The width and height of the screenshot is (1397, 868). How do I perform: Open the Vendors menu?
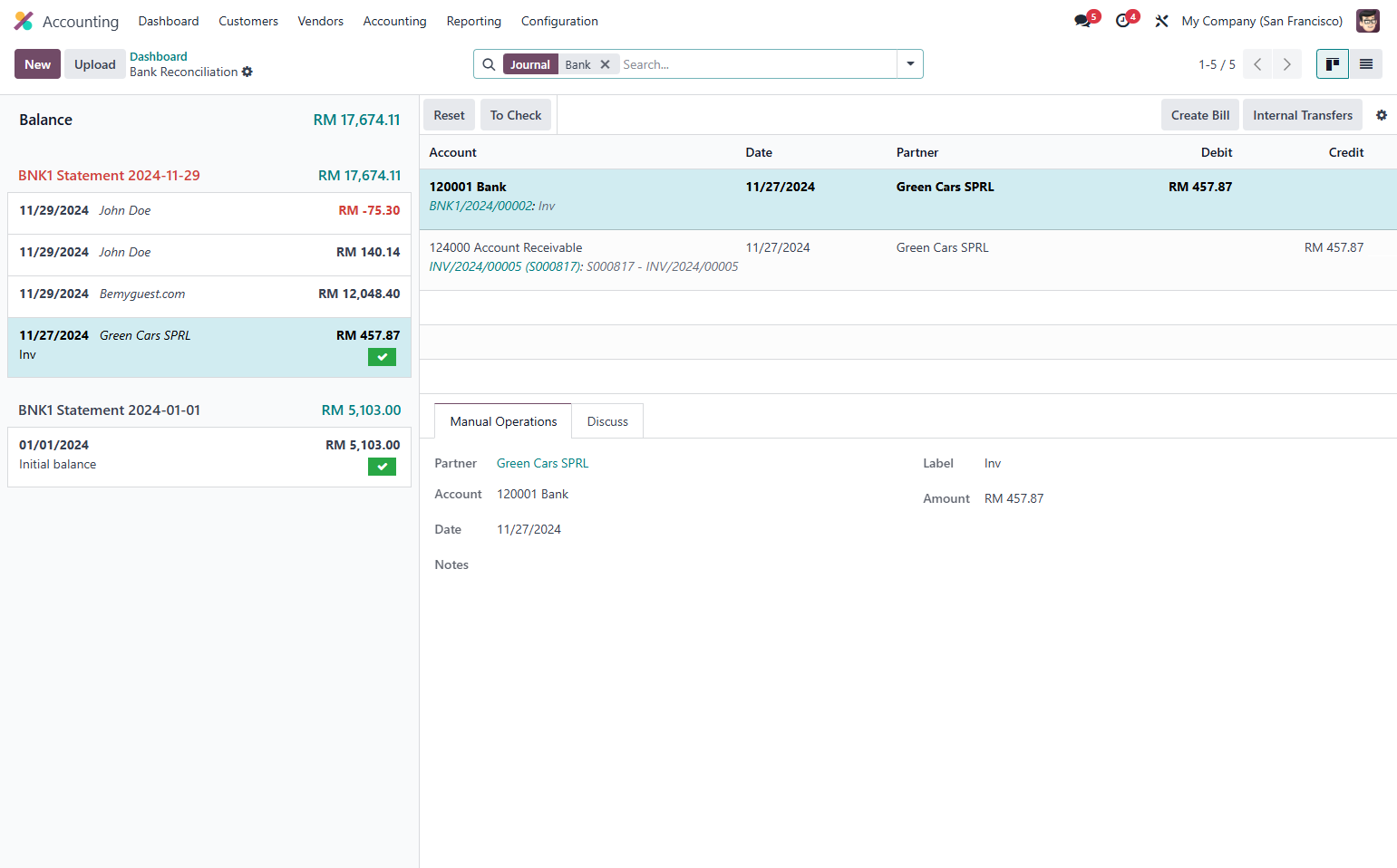(321, 21)
